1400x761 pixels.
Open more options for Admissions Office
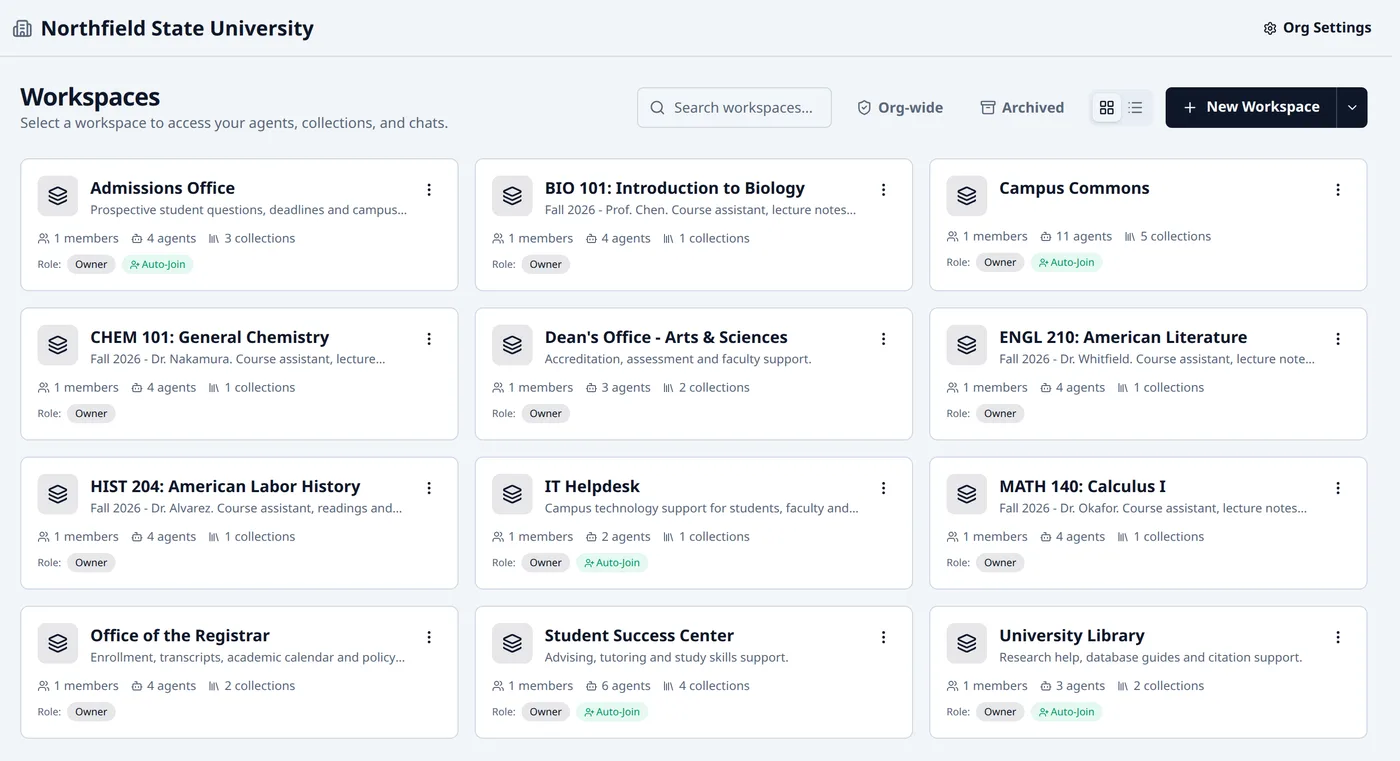point(429,190)
